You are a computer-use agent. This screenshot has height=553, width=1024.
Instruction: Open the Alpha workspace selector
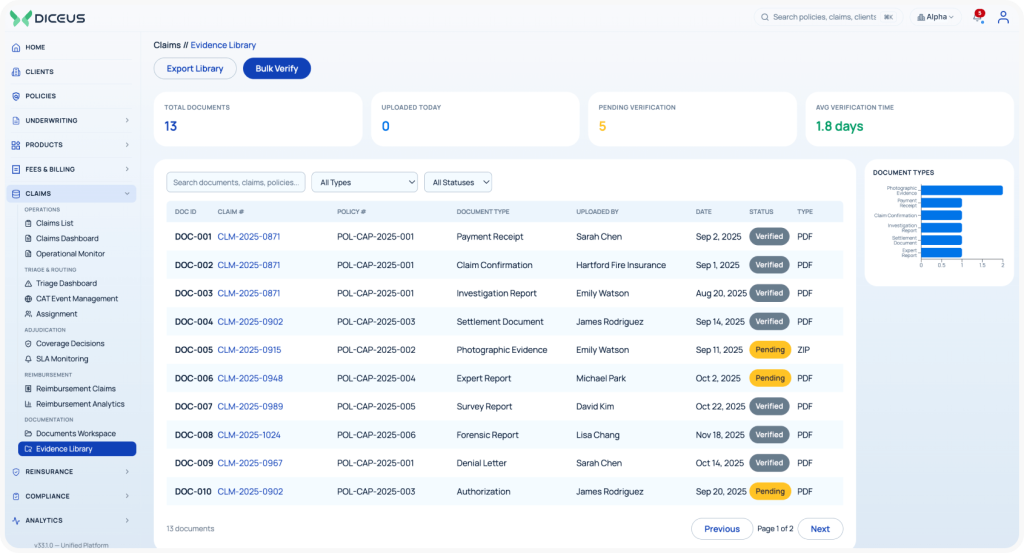pyautogui.click(x=935, y=18)
